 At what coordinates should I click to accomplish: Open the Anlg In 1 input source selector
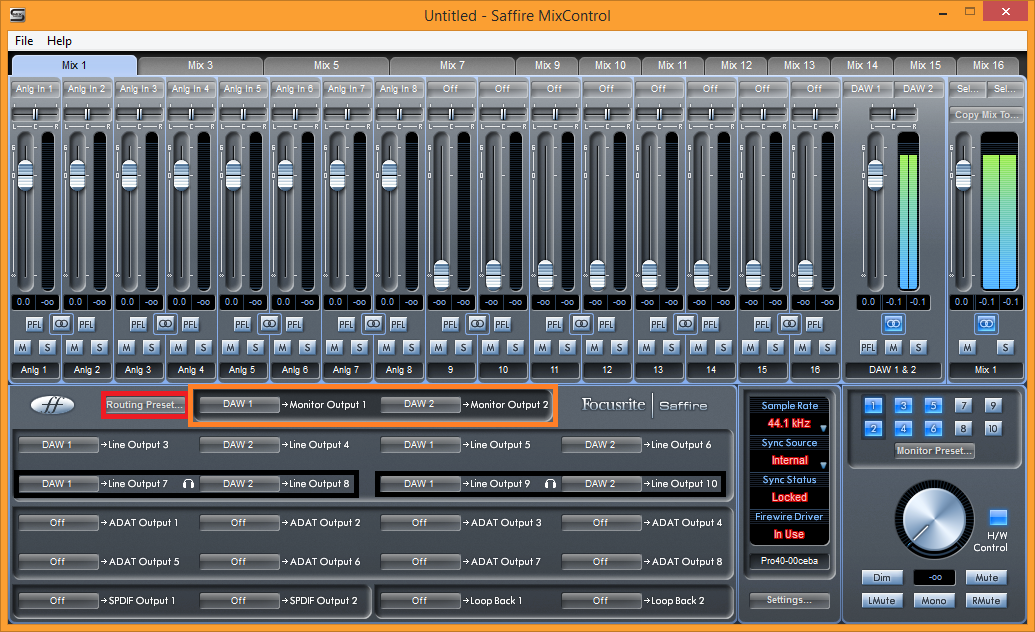pos(34,88)
